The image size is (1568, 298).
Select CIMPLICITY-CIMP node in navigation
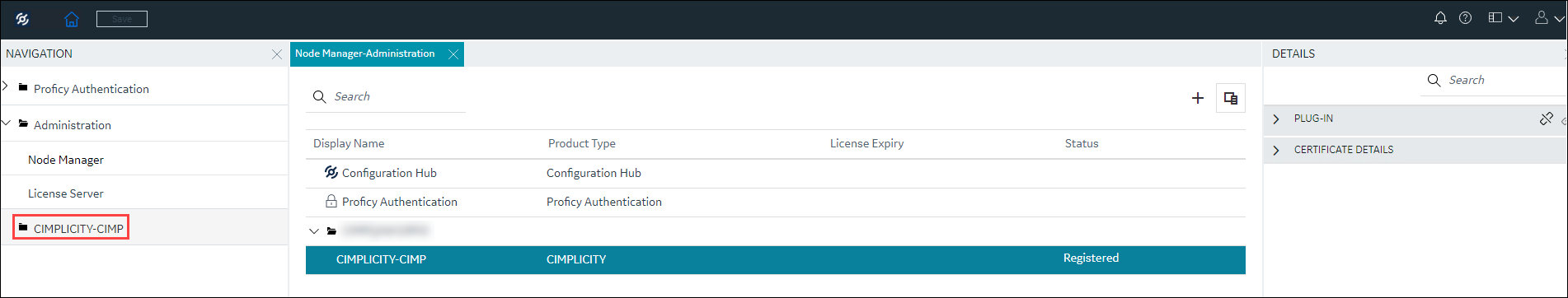pyautogui.click(x=78, y=229)
